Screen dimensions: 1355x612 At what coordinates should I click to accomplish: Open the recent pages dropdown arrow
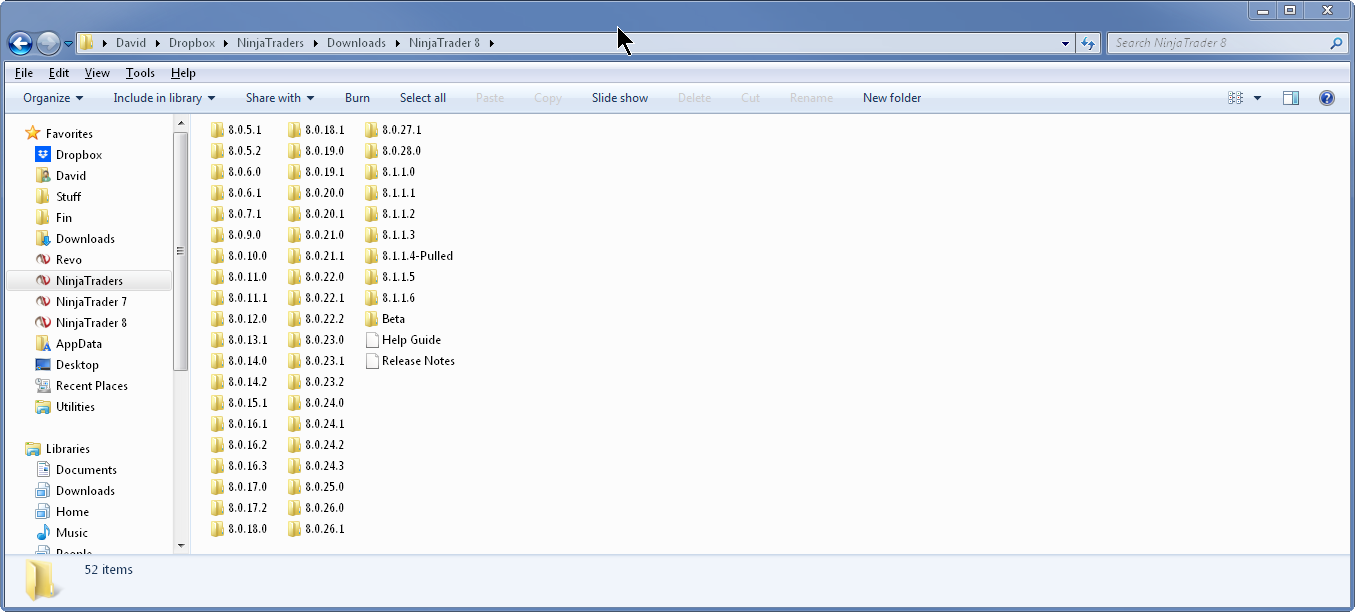tap(68, 44)
